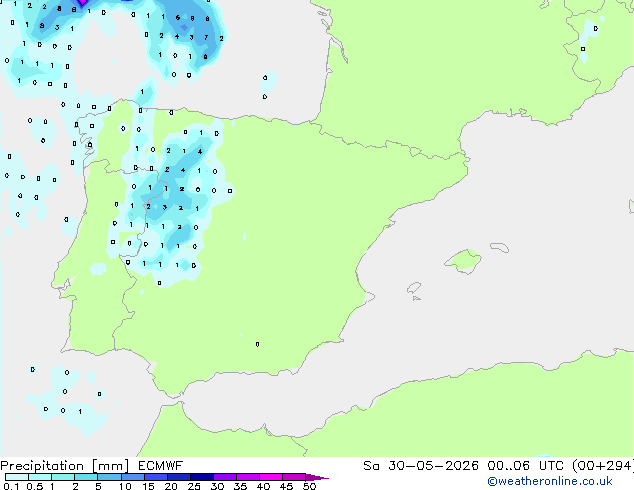Click the legend label "15"

pos(148,486)
